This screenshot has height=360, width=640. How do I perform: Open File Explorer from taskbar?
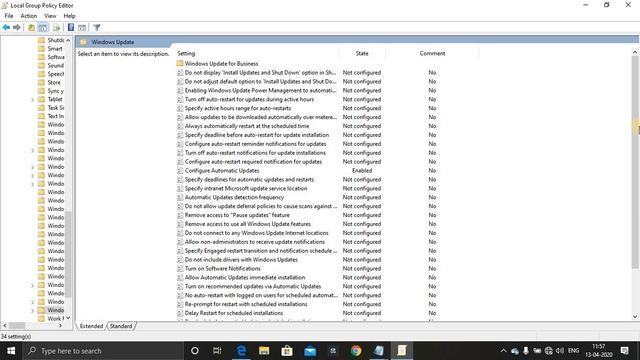tap(264, 351)
